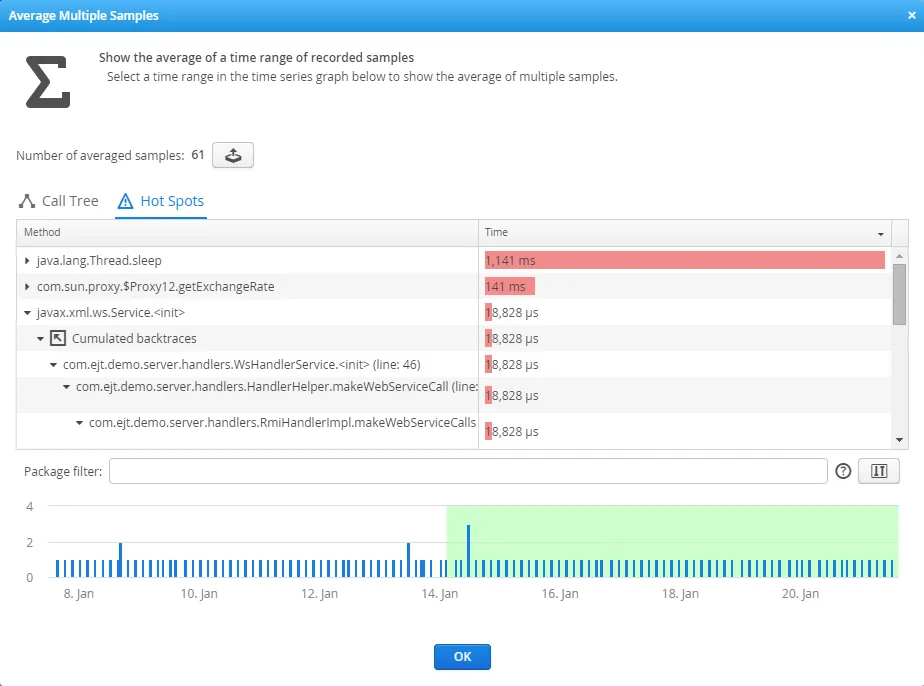Close the Average Multiple Samples dialog
This screenshot has width=924, height=686.
pos(911,14)
